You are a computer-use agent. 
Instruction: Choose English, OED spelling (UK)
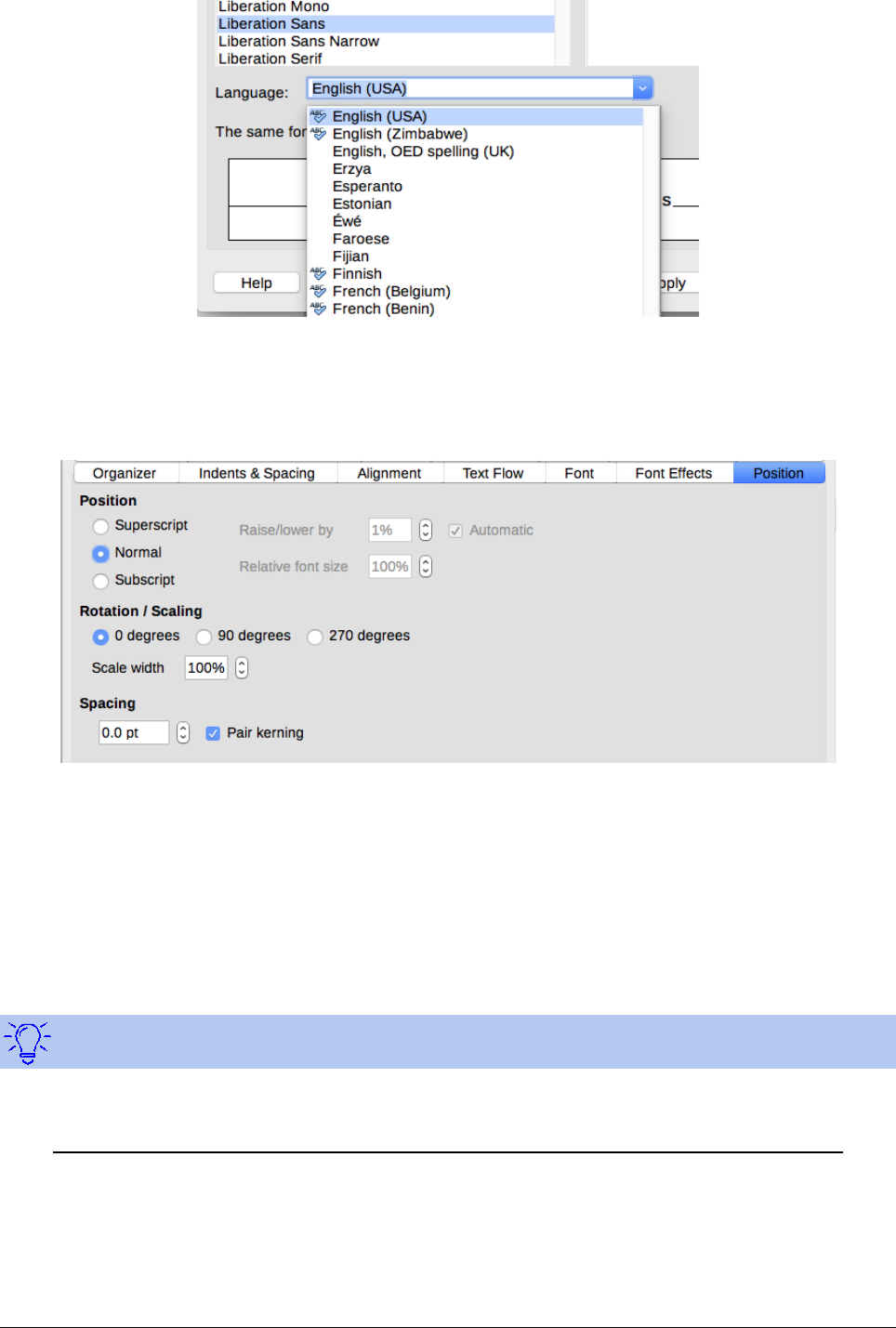476,151
